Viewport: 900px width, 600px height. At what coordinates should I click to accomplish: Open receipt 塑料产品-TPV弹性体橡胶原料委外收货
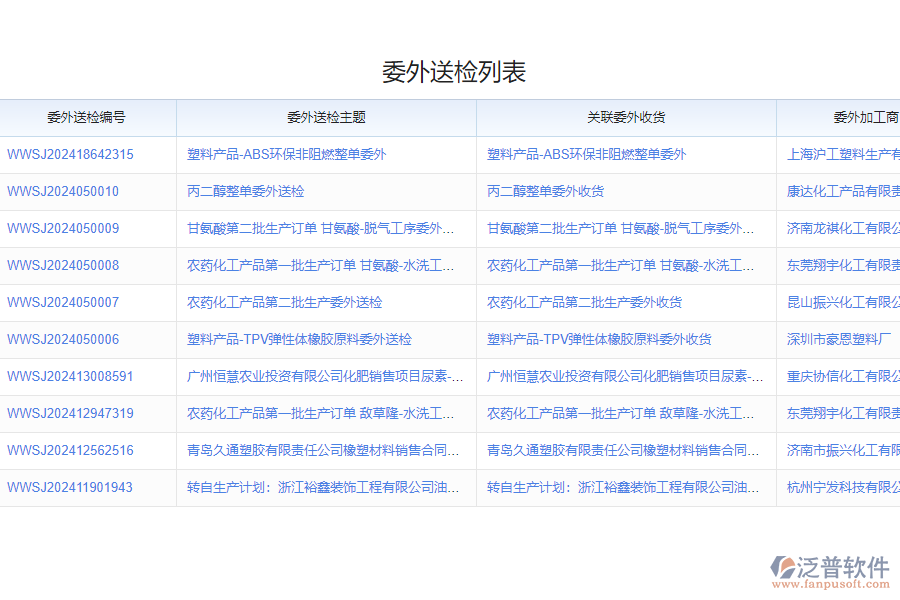[598, 339]
